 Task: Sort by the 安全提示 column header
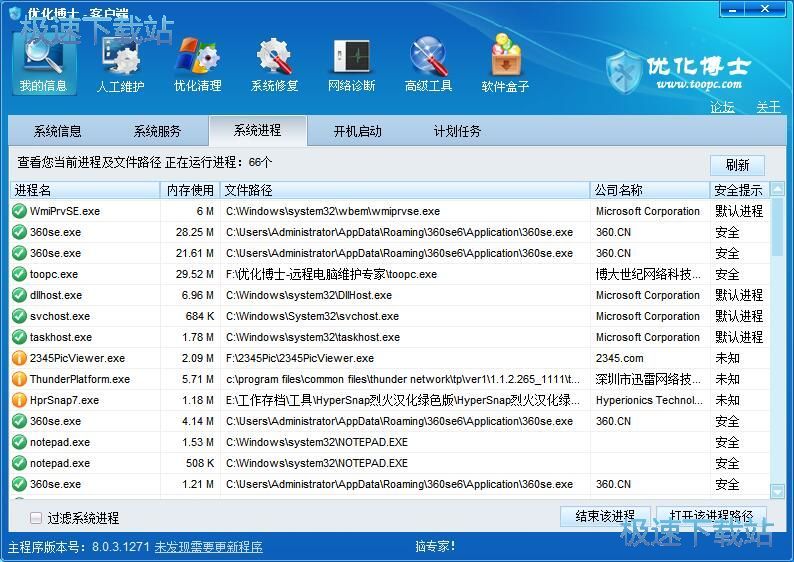tap(740, 190)
